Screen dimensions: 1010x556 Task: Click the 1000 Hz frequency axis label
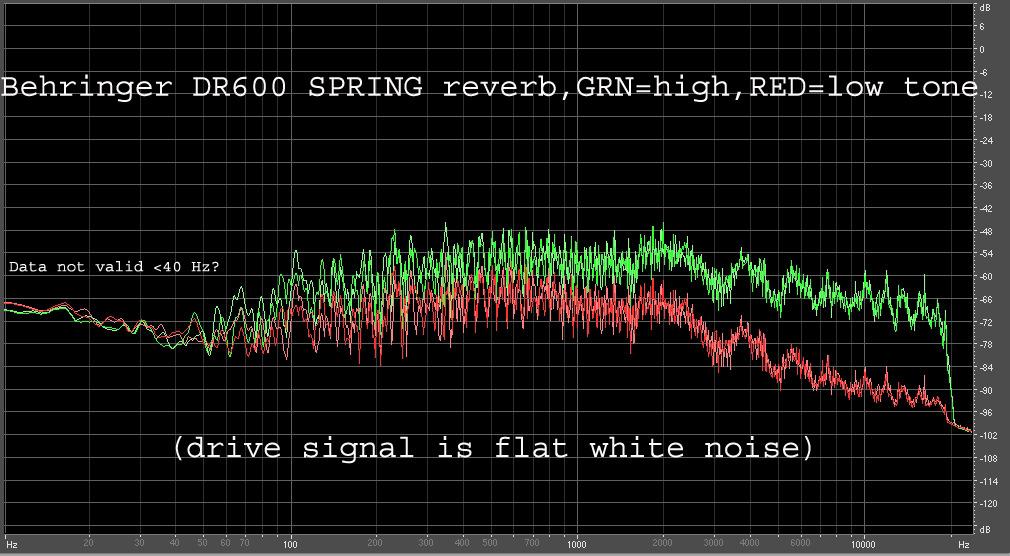pyautogui.click(x=576, y=544)
